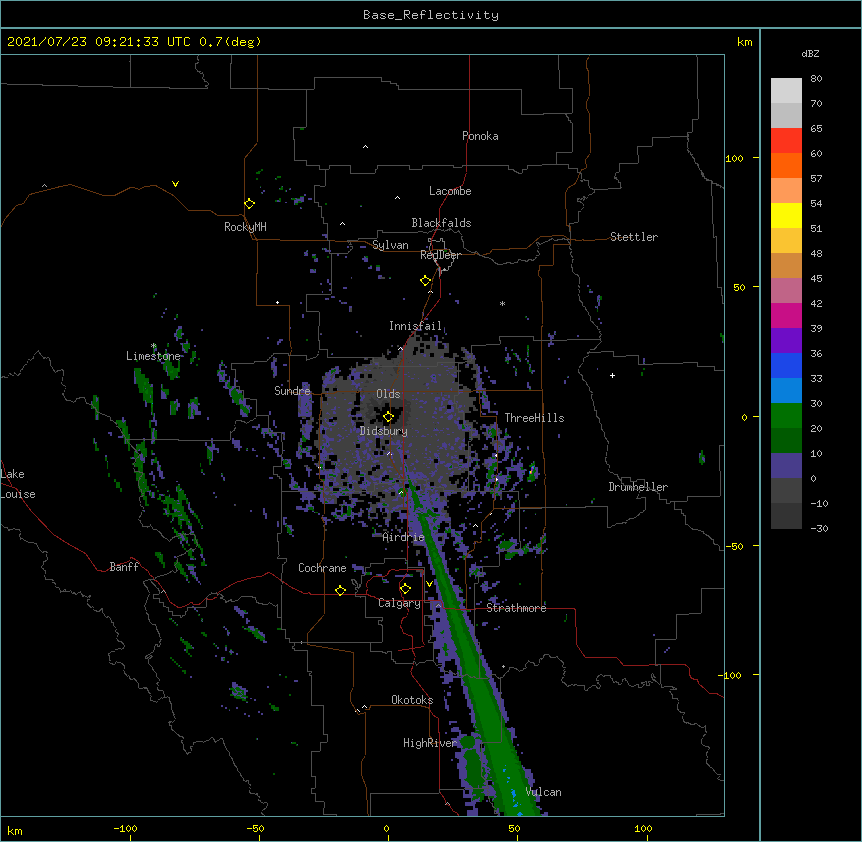This screenshot has width=862, height=842.
Task: Click the Ponoka town label
Action: tap(480, 136)
